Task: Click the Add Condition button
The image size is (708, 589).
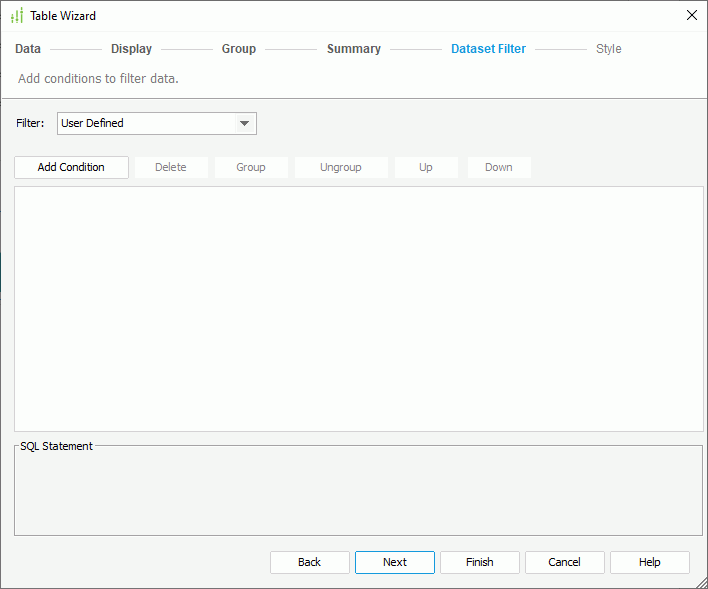Action: 71,167
